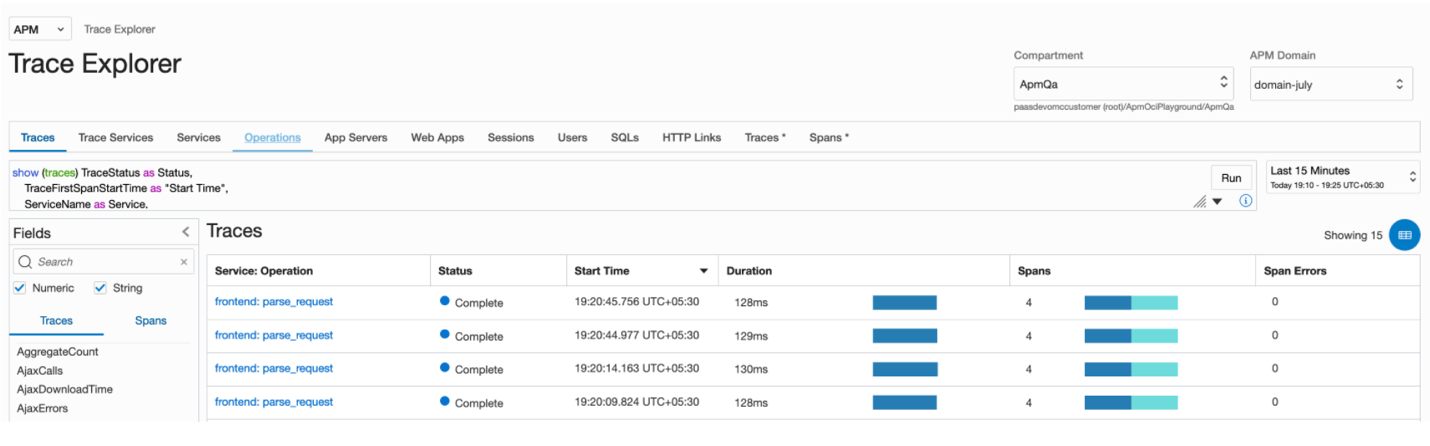Switch to the Trace Services tab
Image resolution: width=1430 pixels, height=446 pixels.
click(x=116, y=137)
